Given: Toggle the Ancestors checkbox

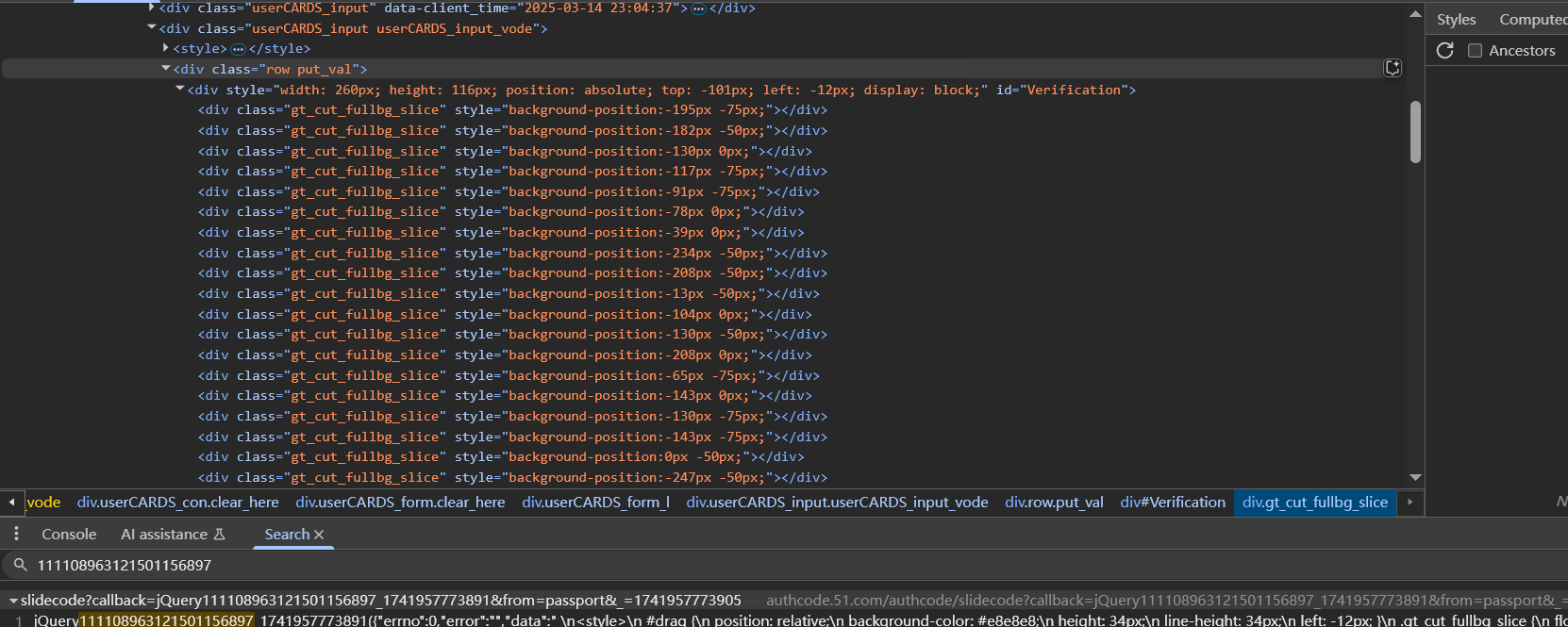Looking at the screenshot, I should point(1475,51).
